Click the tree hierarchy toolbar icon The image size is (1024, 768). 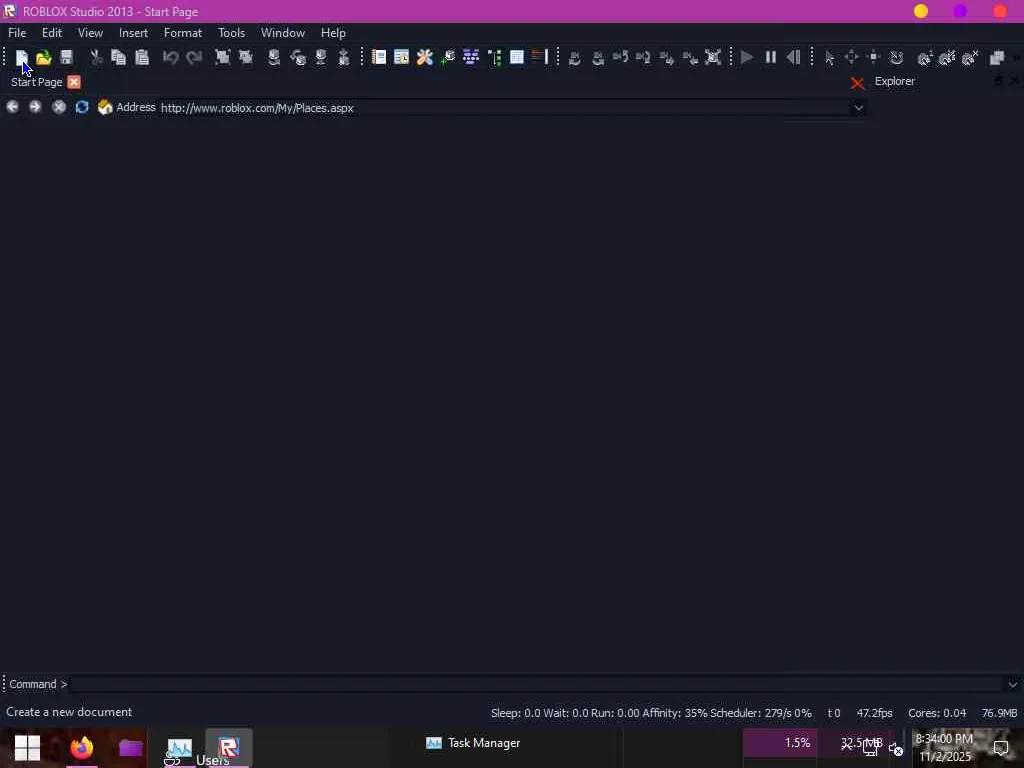tap(494, 57)
